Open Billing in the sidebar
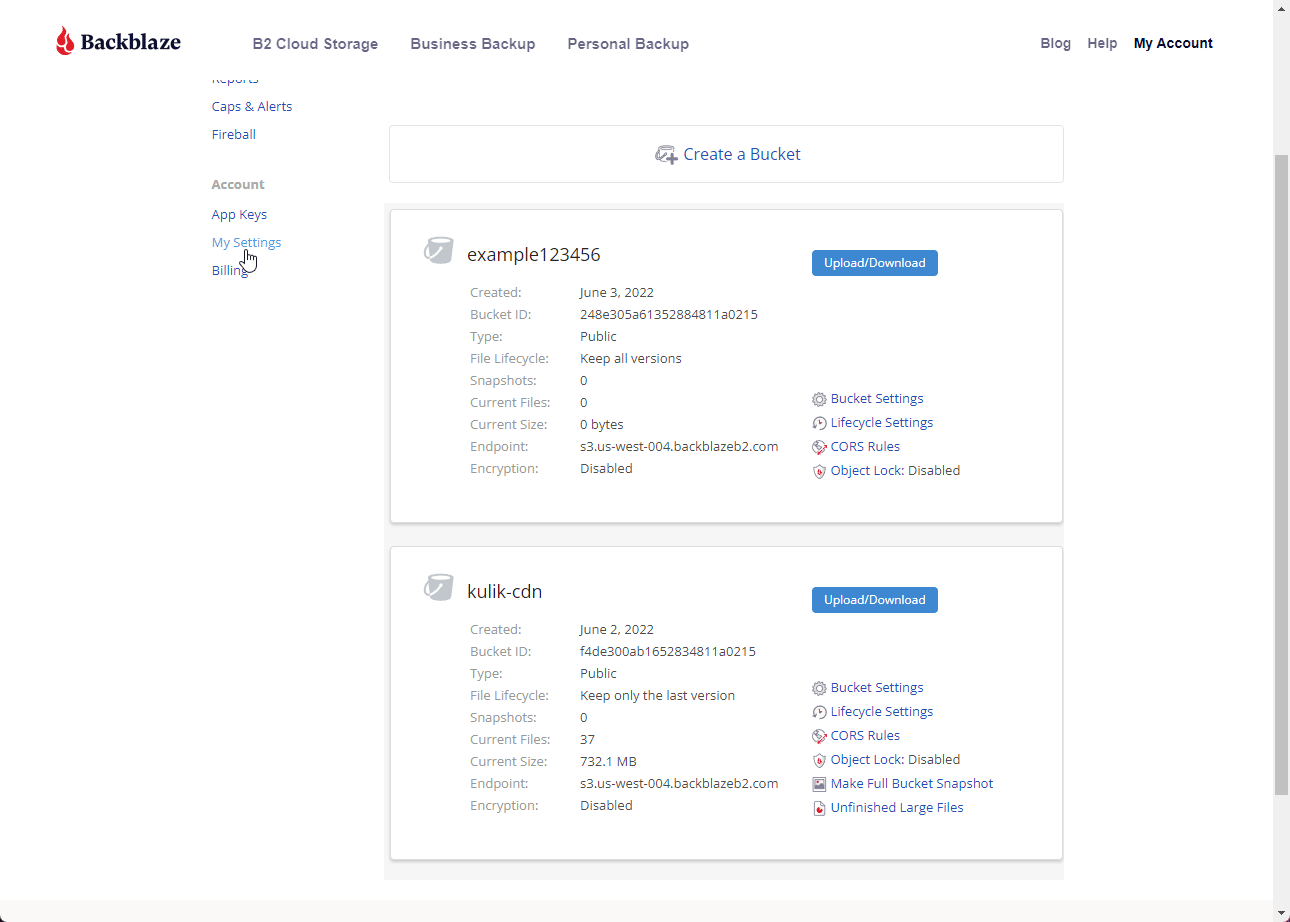 click(x=230, y=270)
